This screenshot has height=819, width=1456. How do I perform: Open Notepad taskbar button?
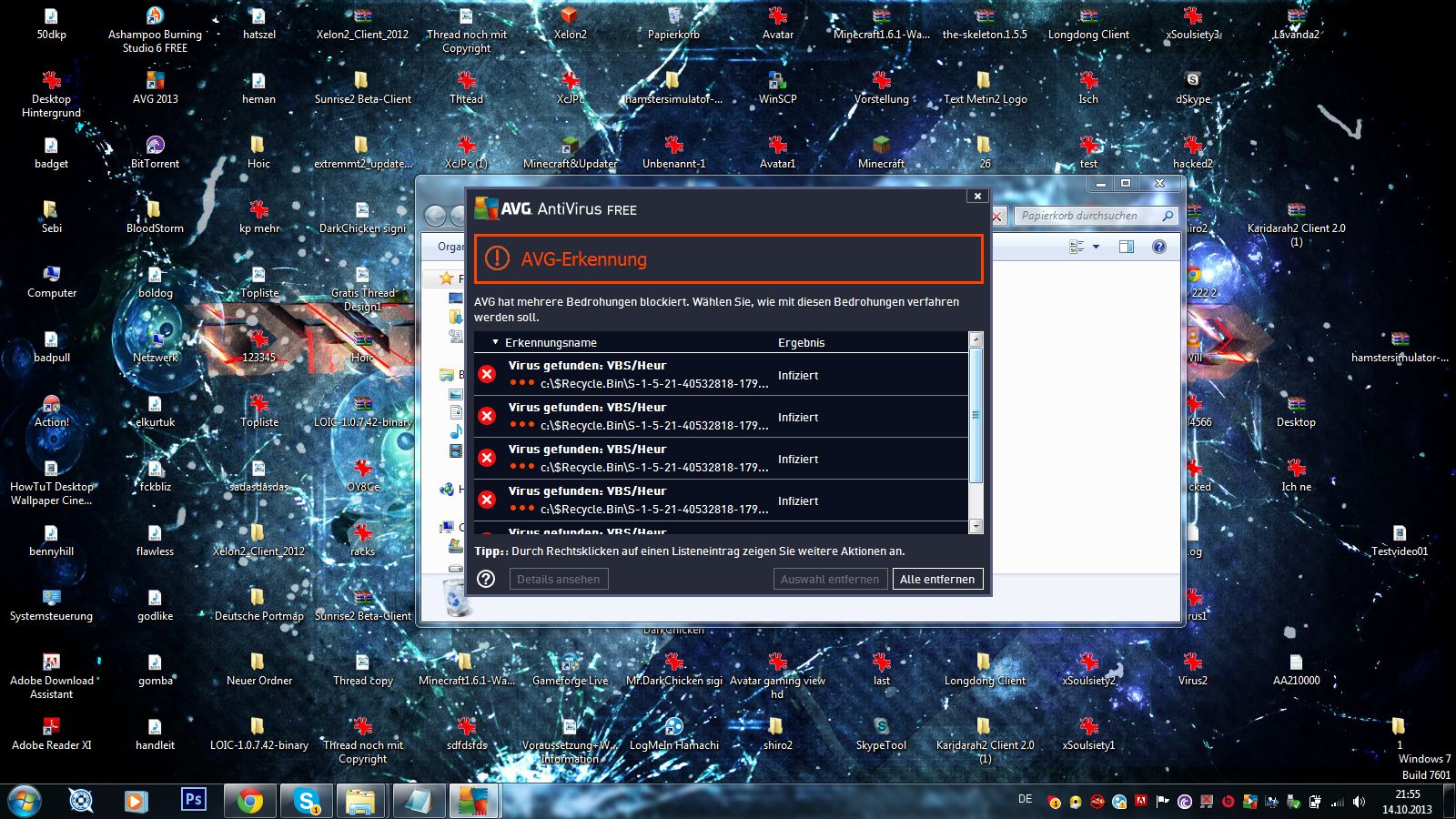(418, 801)
